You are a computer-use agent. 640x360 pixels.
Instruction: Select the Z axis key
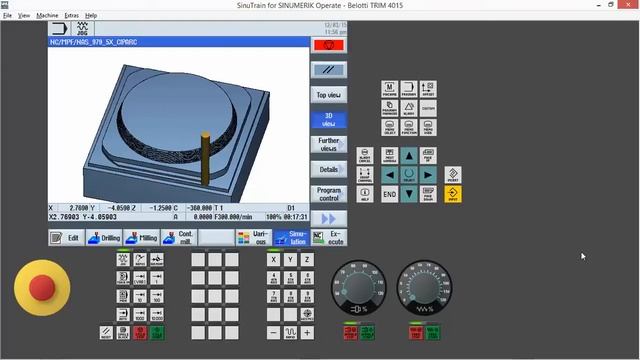point(307,260)
